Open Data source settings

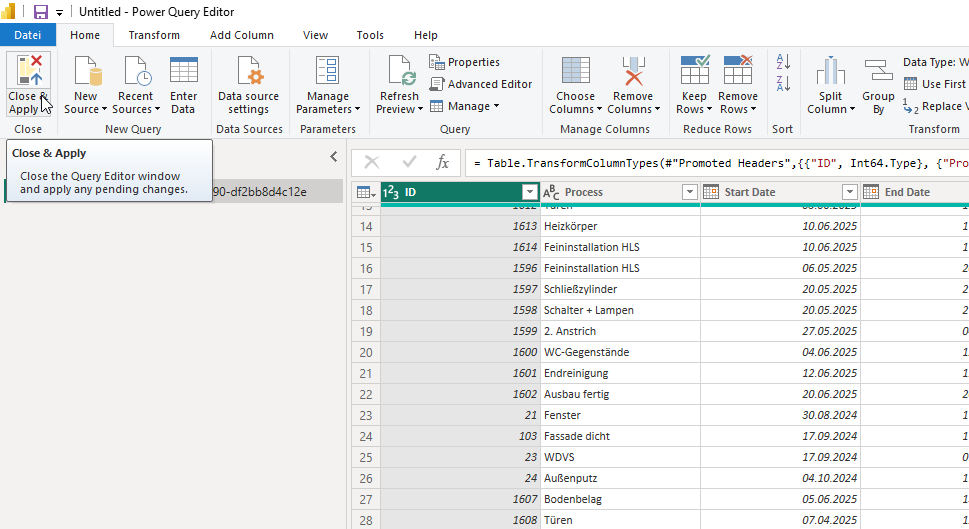point(250,72)
